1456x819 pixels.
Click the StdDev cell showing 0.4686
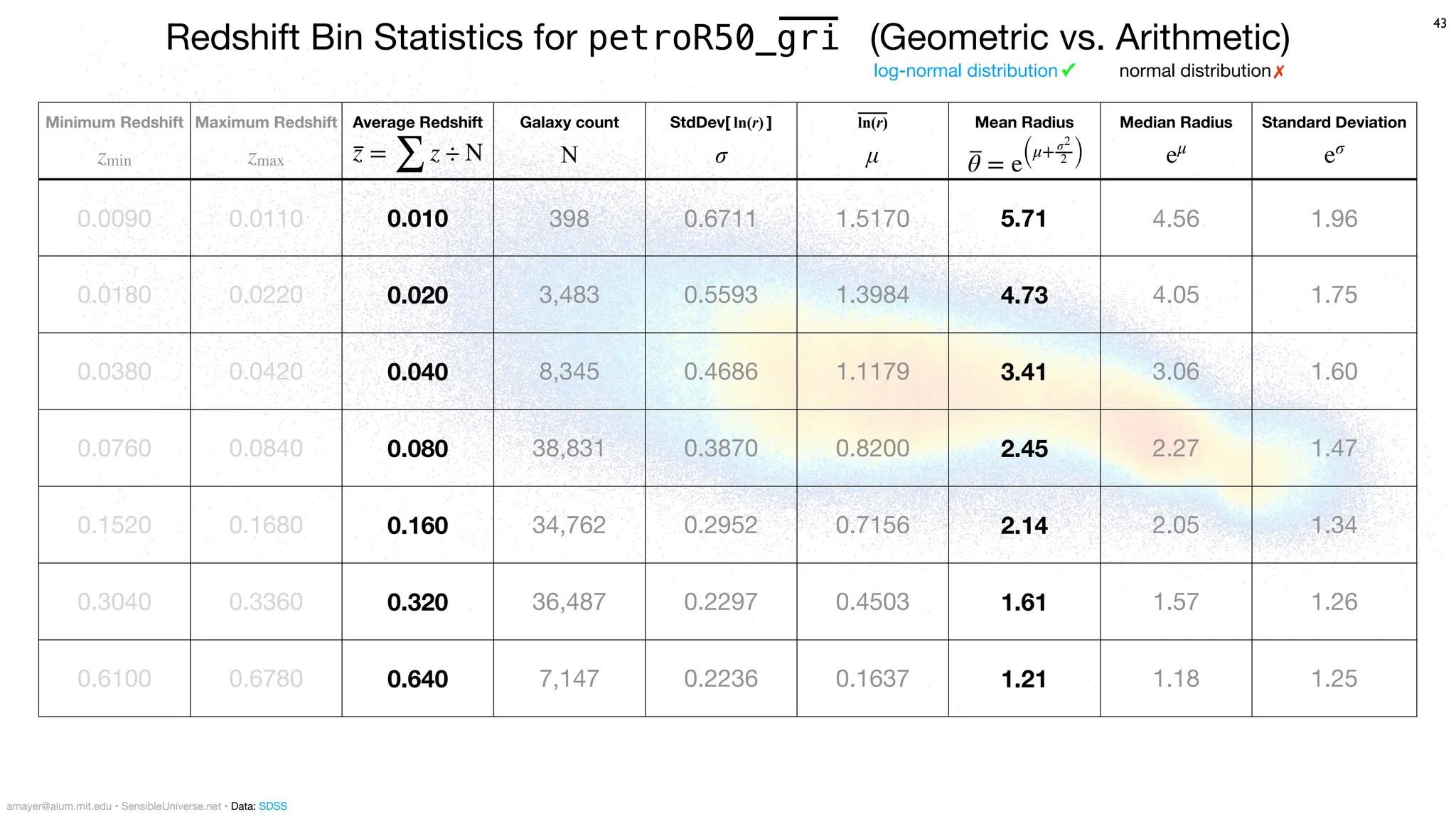click(721, 372)
